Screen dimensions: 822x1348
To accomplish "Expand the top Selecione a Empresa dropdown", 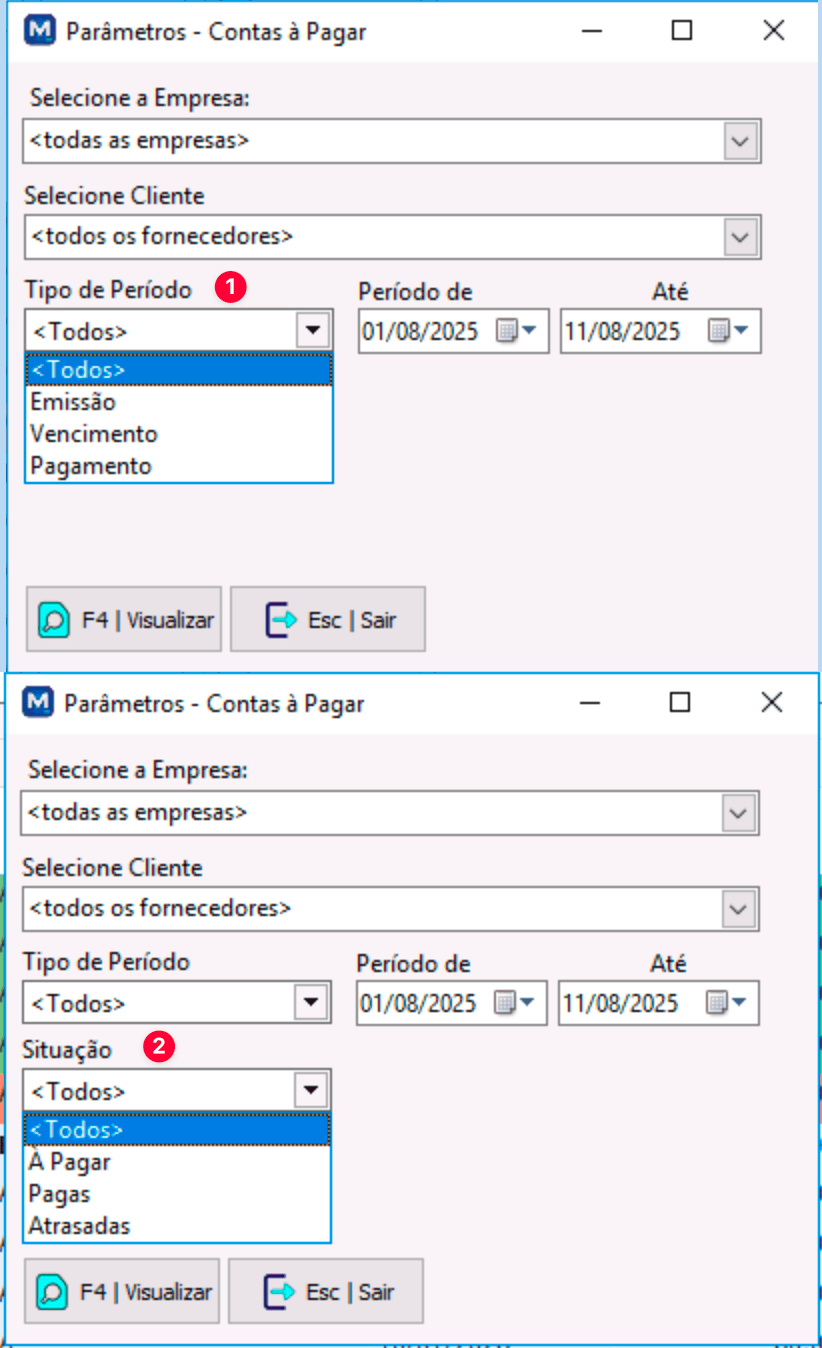I will [x=740, y=141].
